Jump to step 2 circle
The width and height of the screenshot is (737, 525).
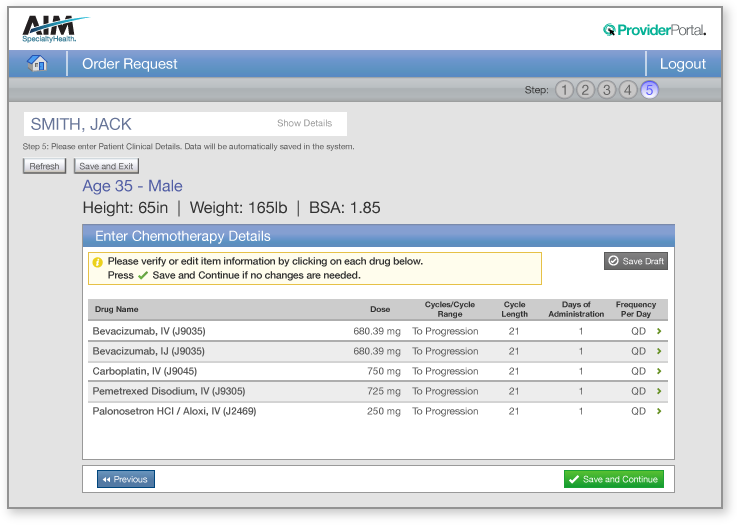586,90
